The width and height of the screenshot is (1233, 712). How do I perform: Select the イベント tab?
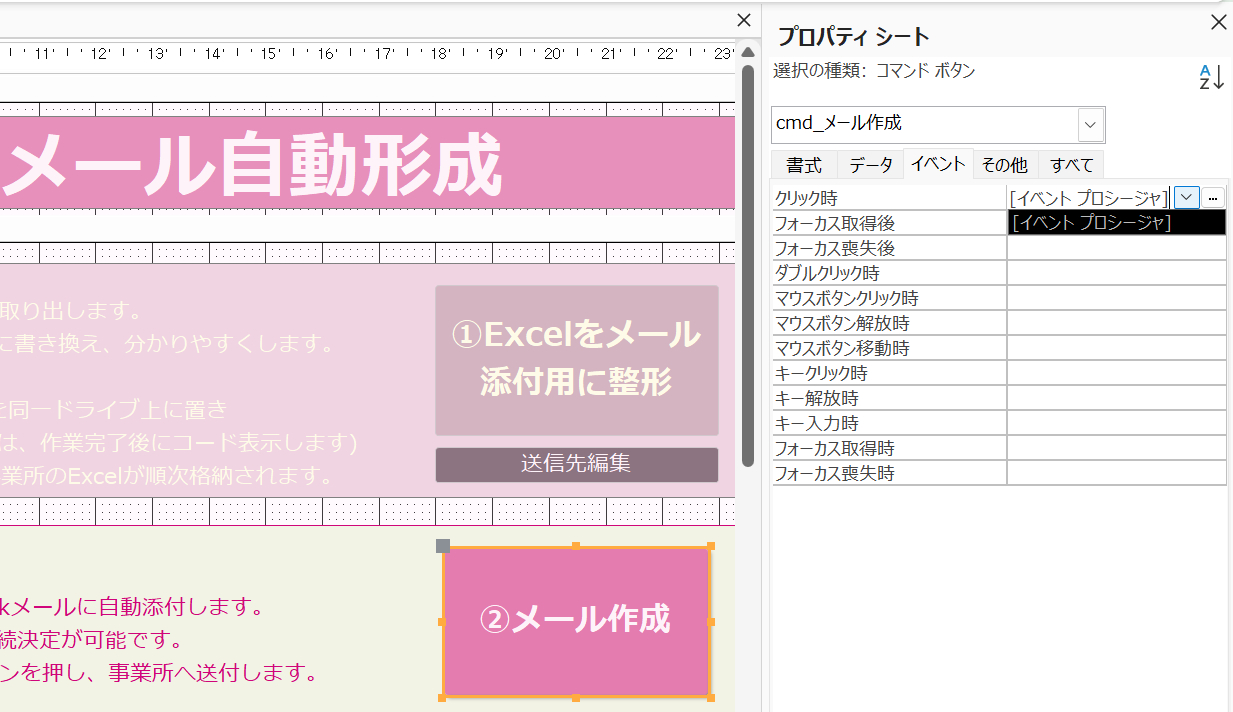click(x=938, y=164)
